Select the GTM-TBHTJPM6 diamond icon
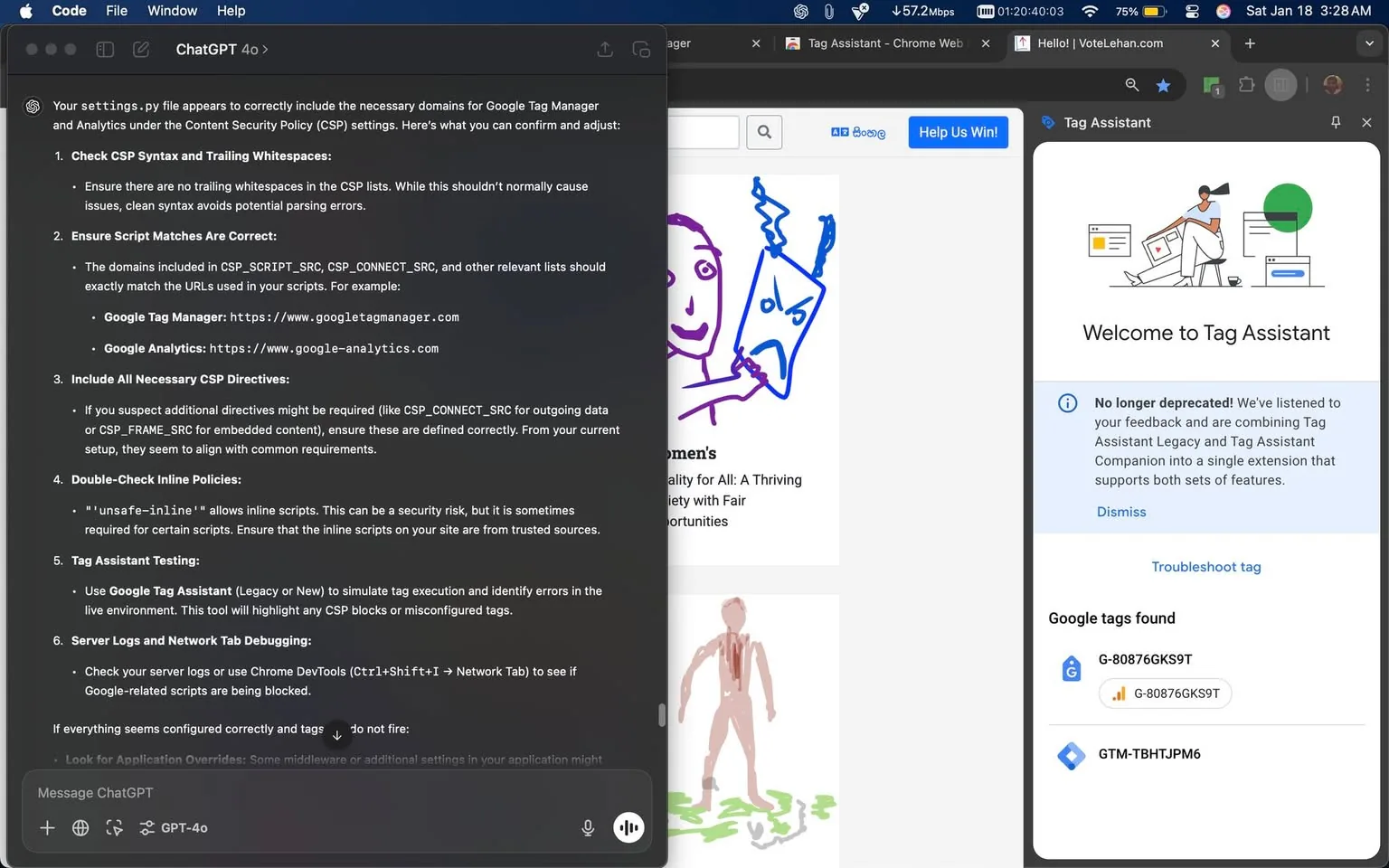The image size is (1389, 868). pos(1072,756)
